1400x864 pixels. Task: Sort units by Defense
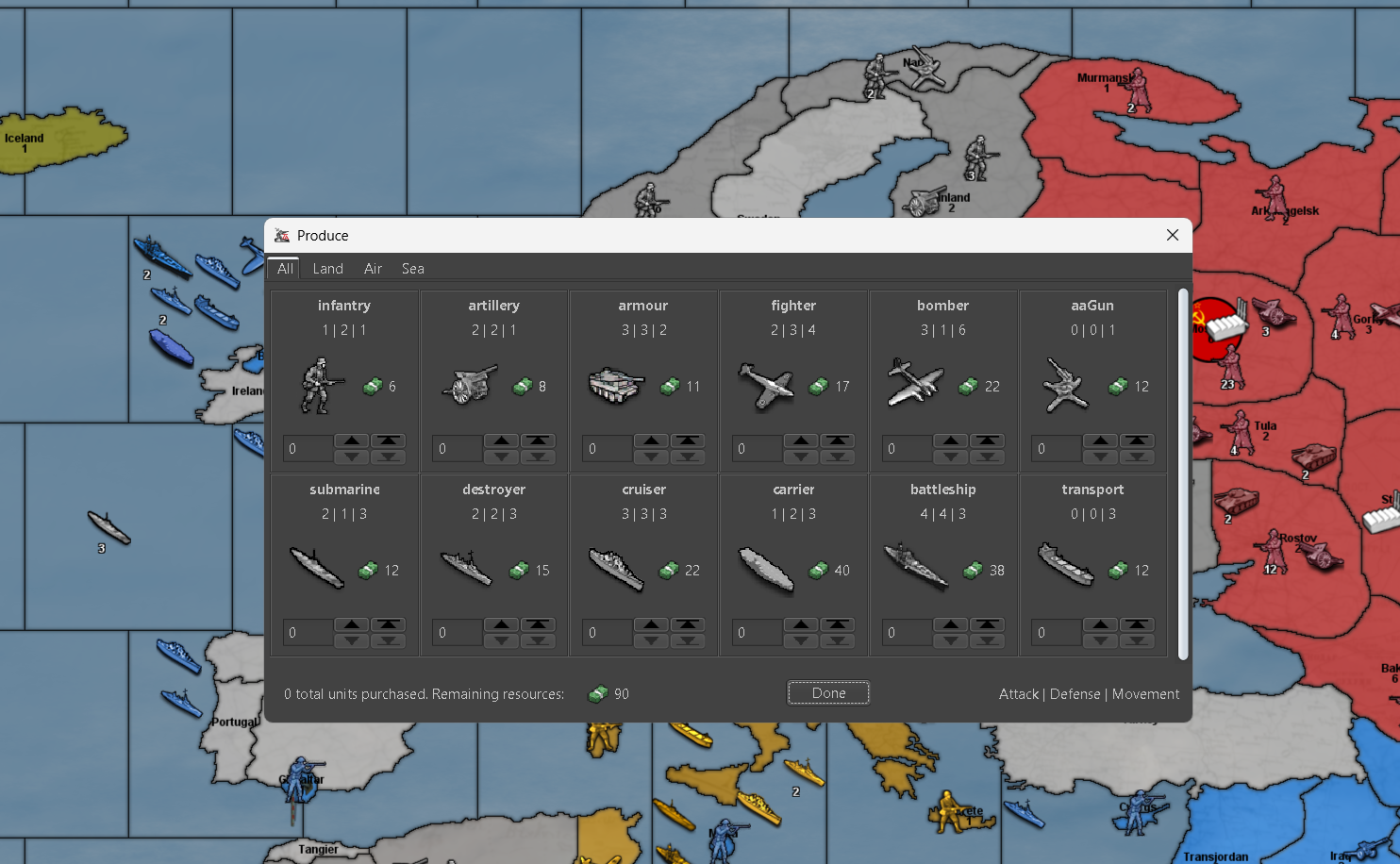(x=1075, y=694)
